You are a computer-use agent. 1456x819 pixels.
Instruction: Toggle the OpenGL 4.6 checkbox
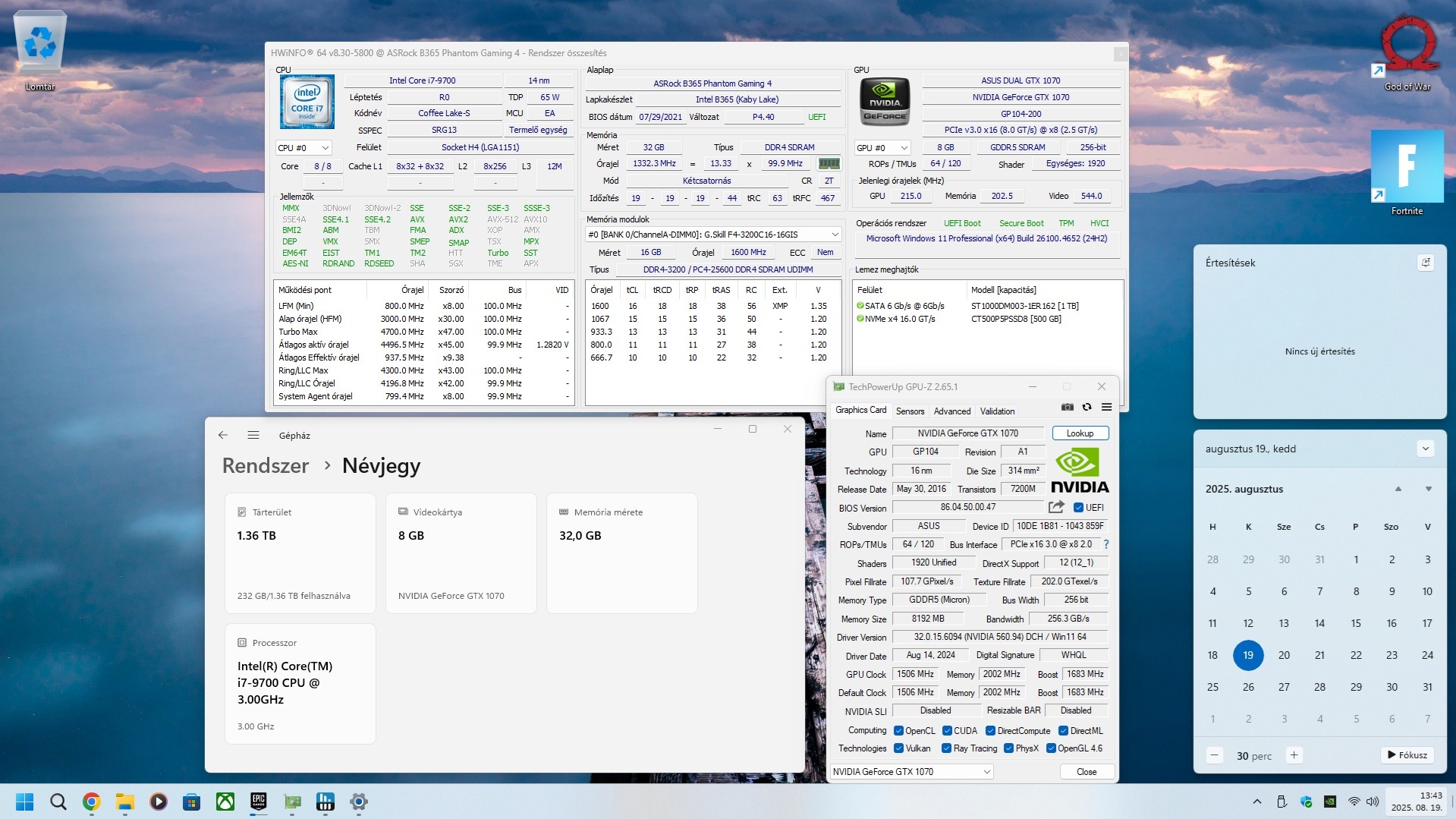(x=1051, y=748)
